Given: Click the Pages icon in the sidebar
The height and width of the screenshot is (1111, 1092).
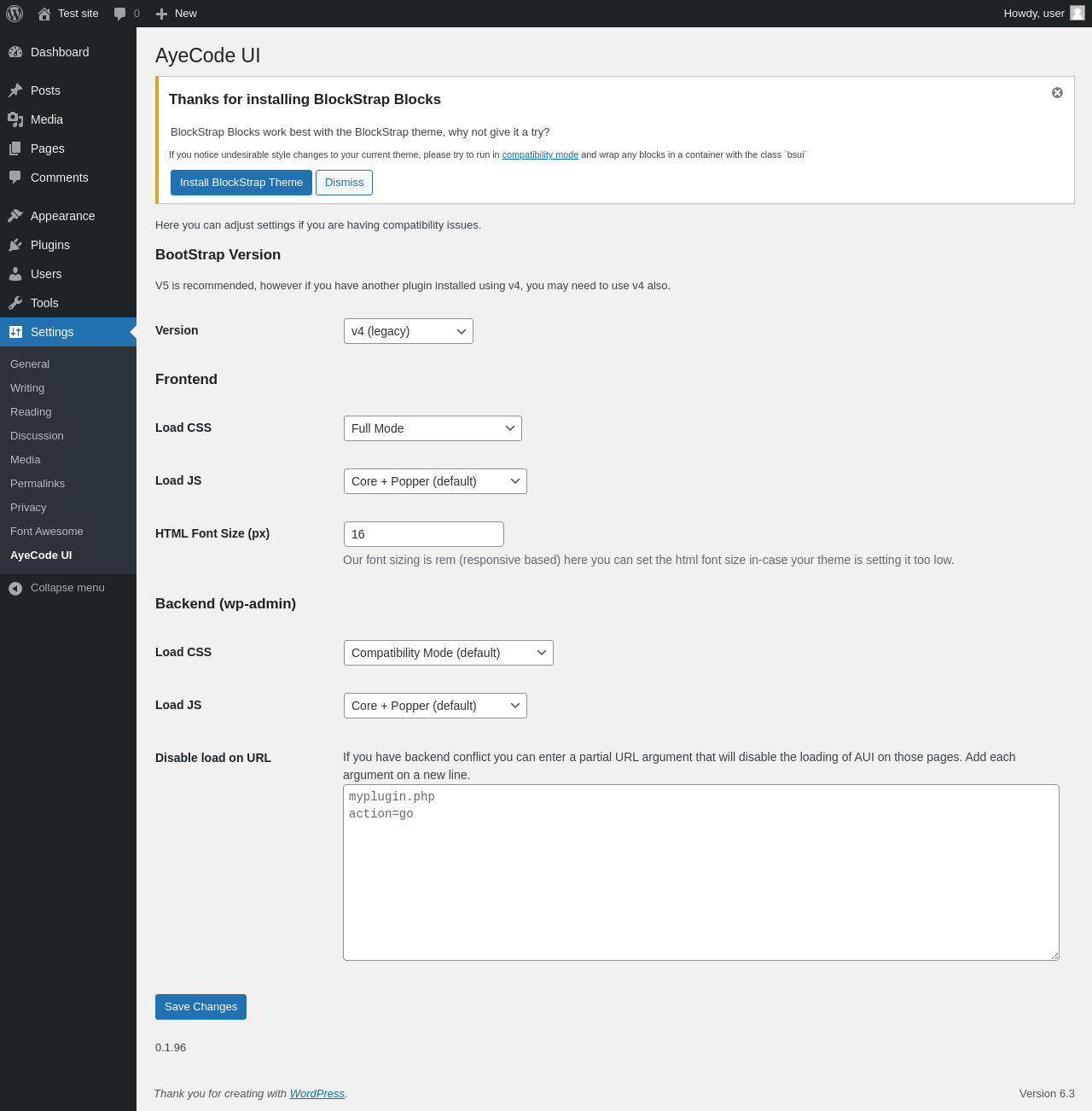Looking at the screenshot, I should (15, 148).
